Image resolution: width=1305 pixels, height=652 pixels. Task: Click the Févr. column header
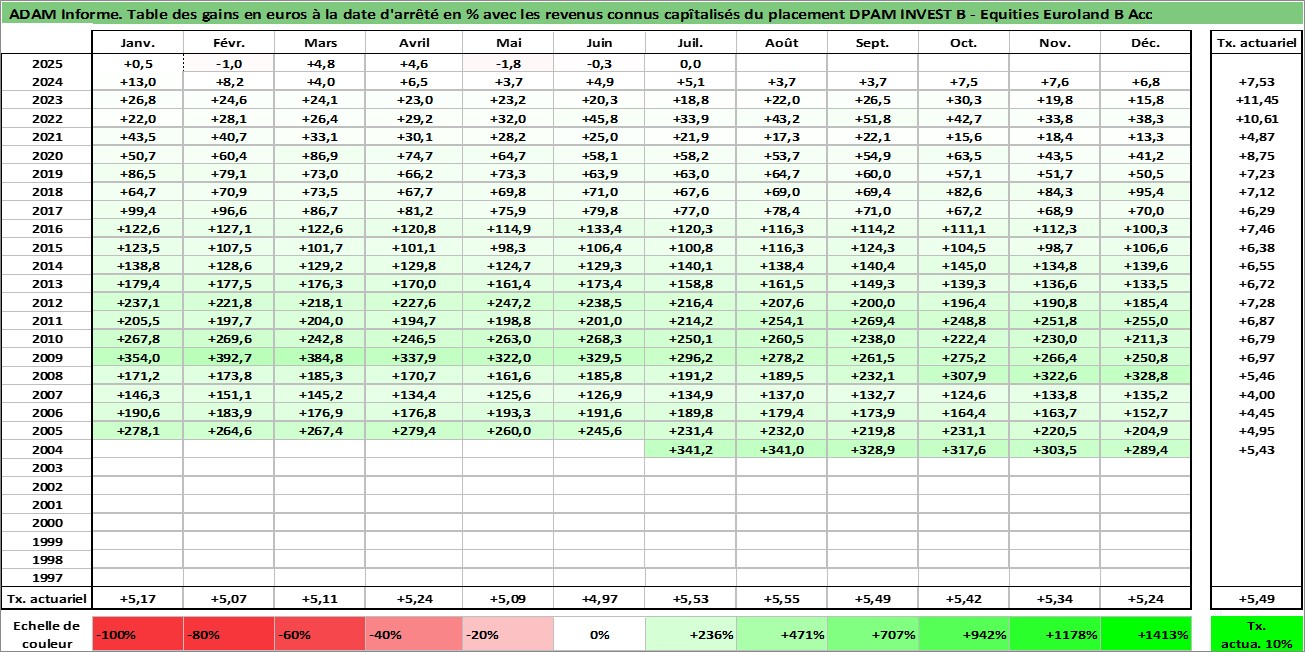coord(229,43)
